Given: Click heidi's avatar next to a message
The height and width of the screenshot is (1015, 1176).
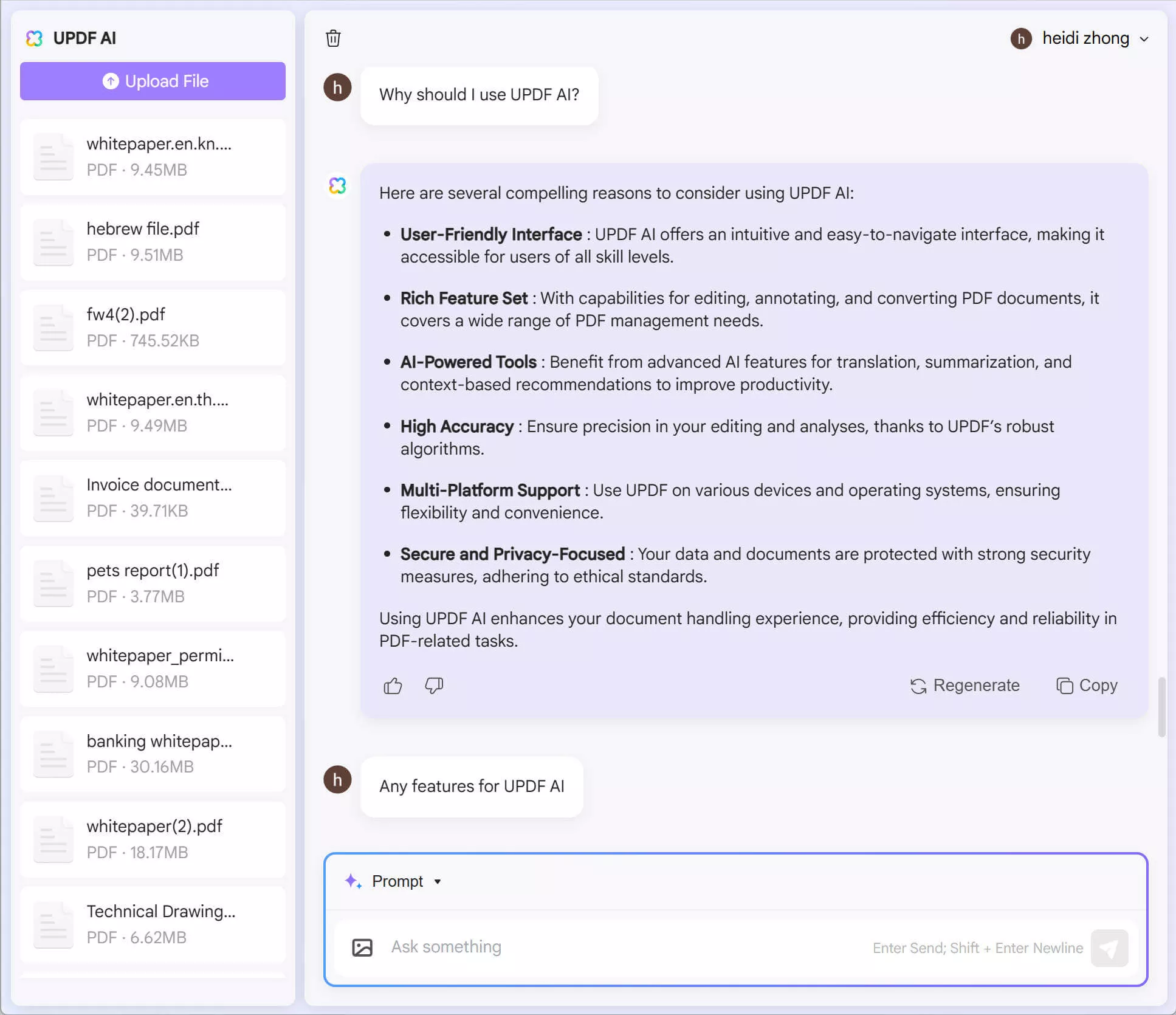Looking at the screenshot, I should point(337,87).
